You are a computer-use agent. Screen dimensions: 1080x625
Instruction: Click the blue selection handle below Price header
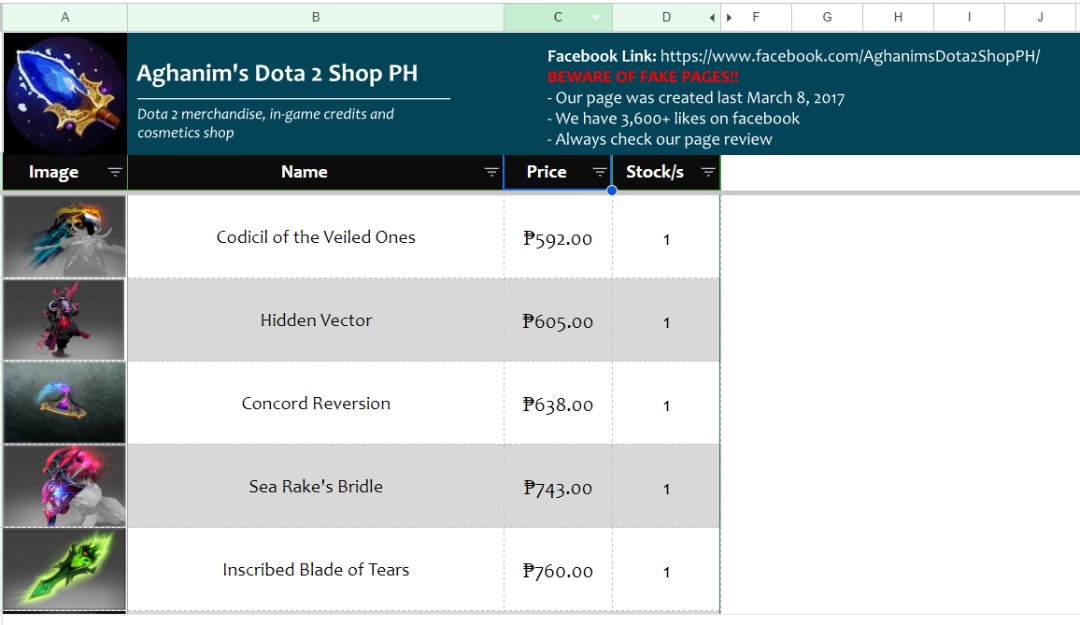612,190
